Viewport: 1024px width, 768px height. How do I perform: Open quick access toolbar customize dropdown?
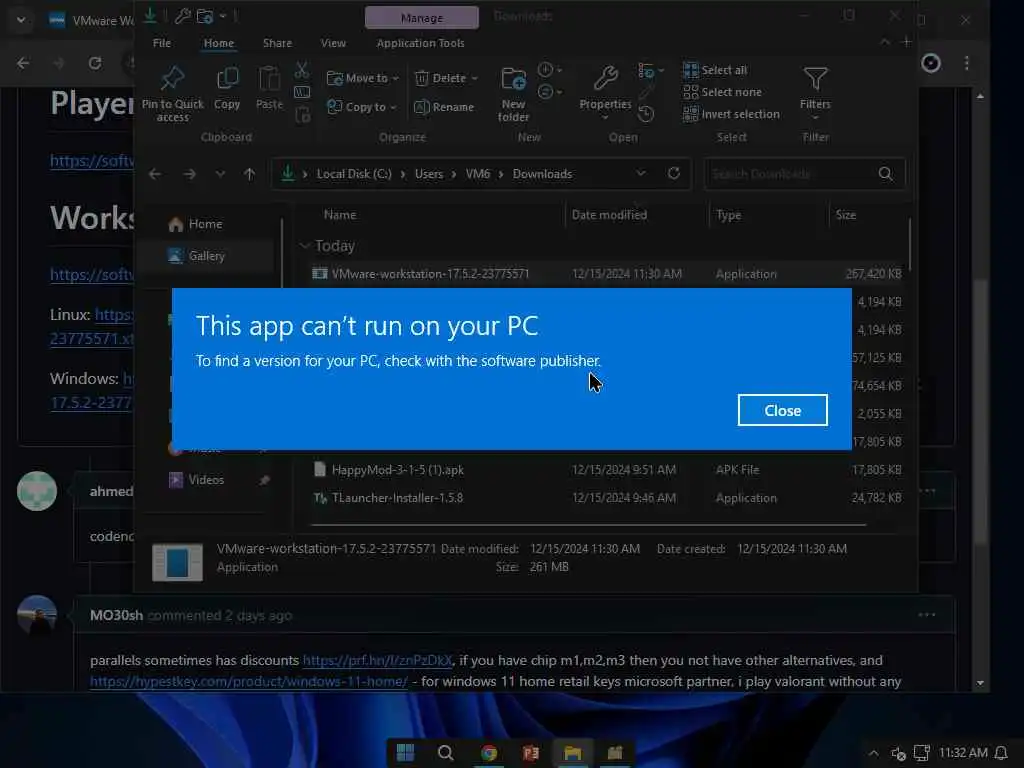[x=223, y=16]
